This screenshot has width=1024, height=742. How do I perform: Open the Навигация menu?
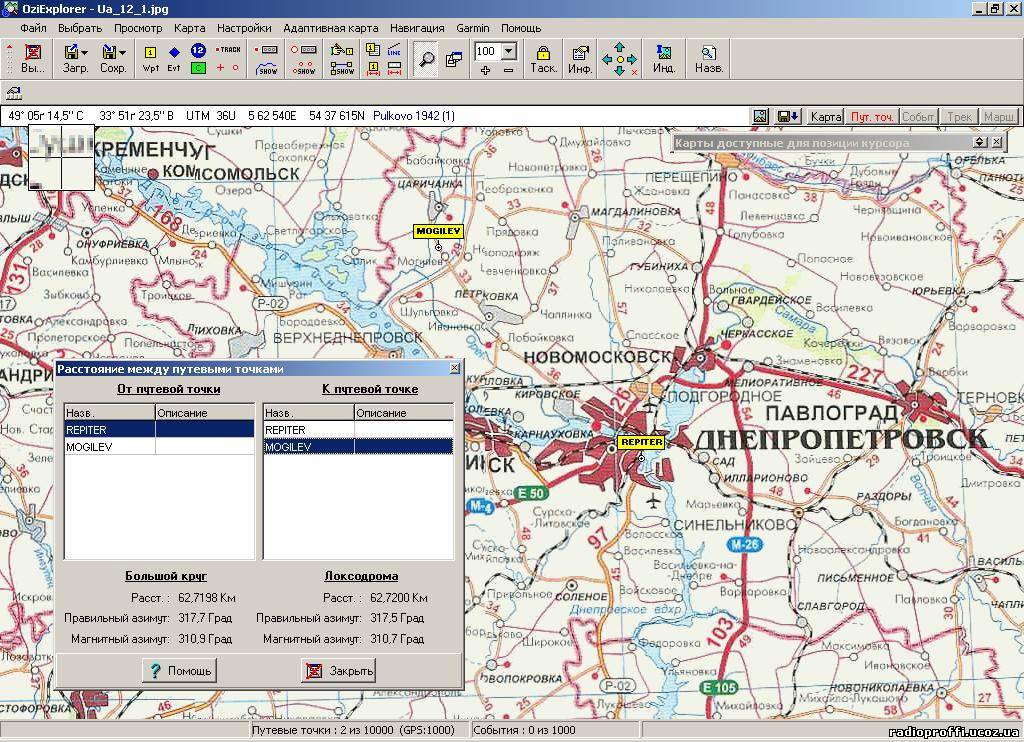417,28
